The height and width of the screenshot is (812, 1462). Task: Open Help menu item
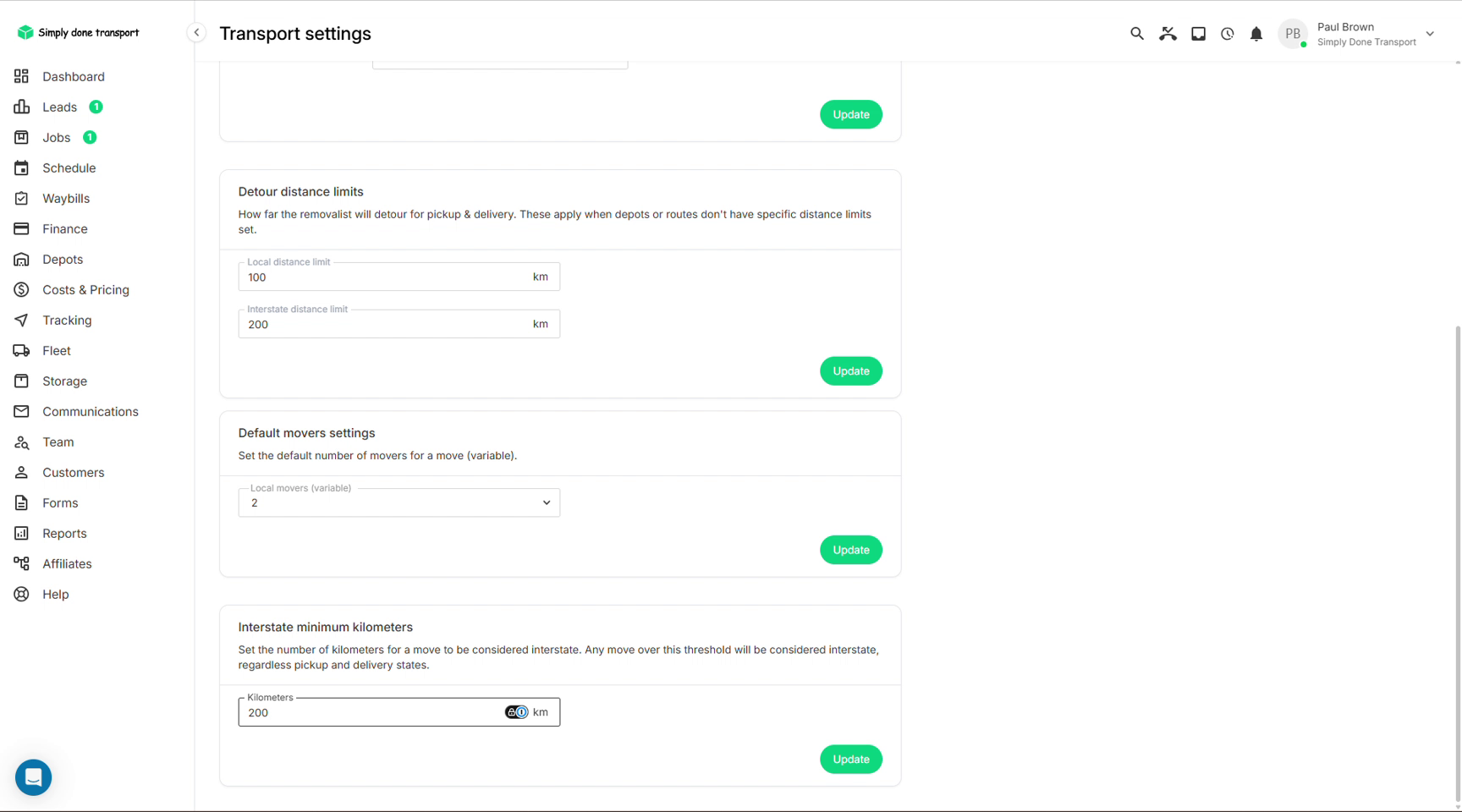(55, 594)
